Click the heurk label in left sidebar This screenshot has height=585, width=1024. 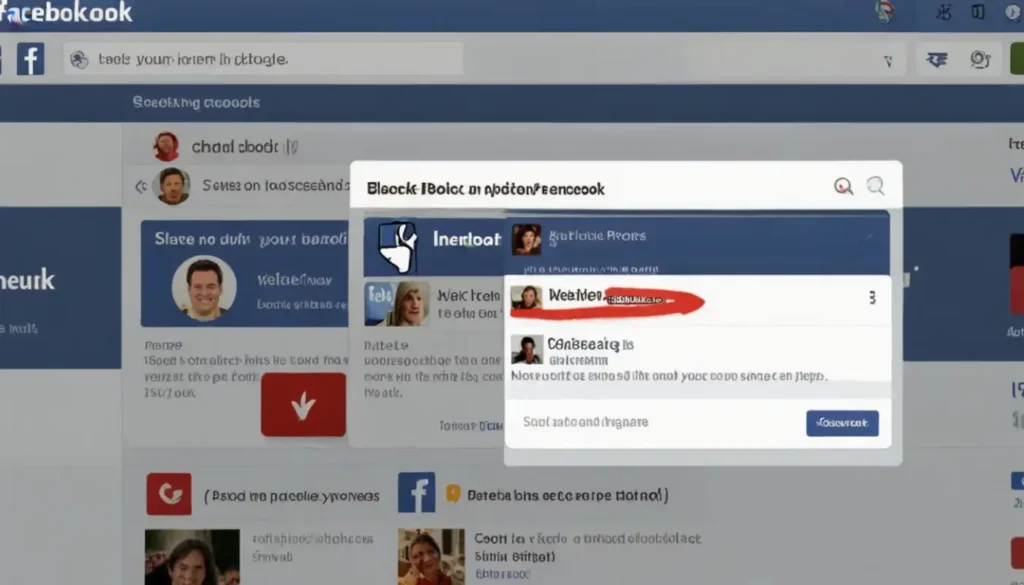pos(27,280)
